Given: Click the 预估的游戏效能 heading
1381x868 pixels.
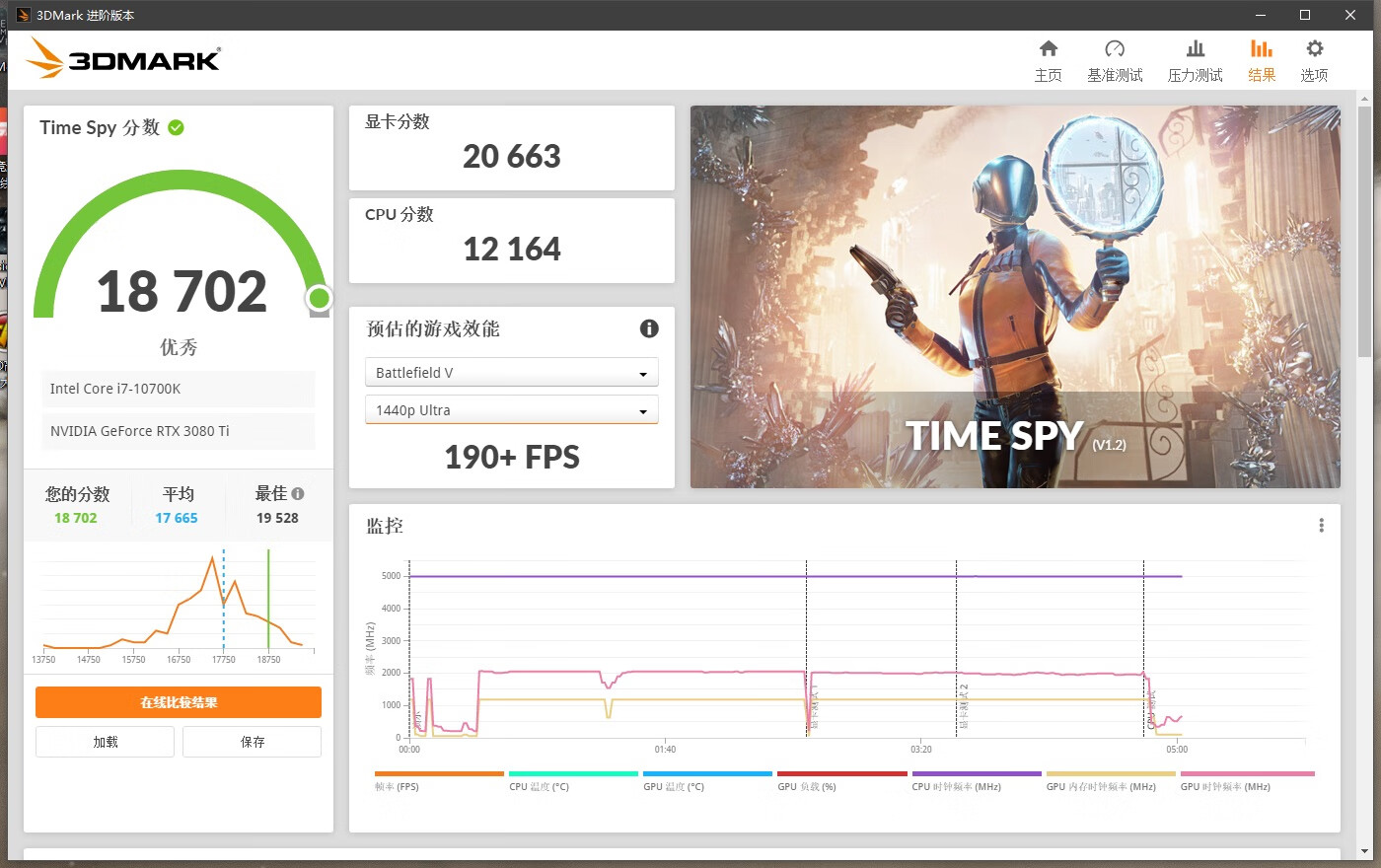Looking at the screenshot, I should (433, 328).
